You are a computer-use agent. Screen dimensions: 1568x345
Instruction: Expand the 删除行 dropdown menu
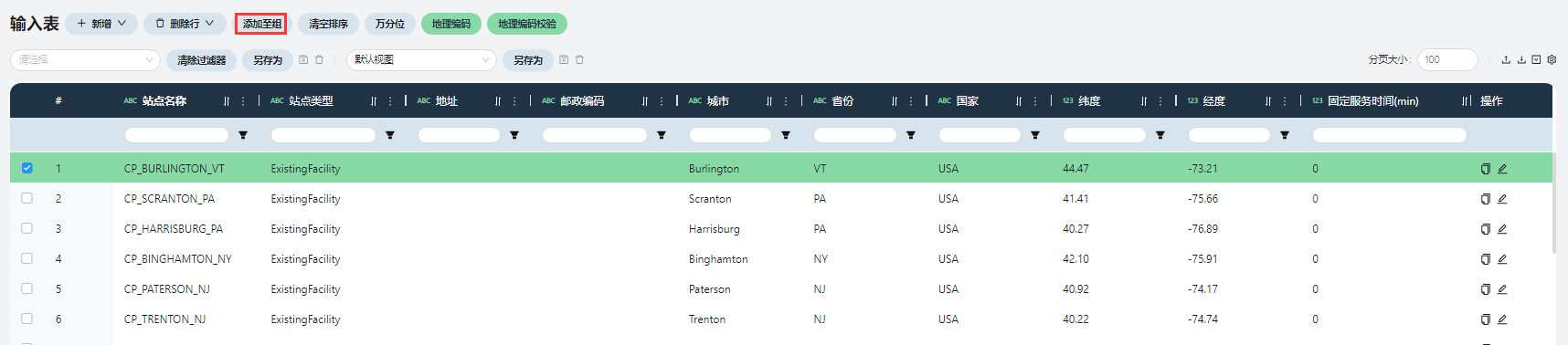185,24
